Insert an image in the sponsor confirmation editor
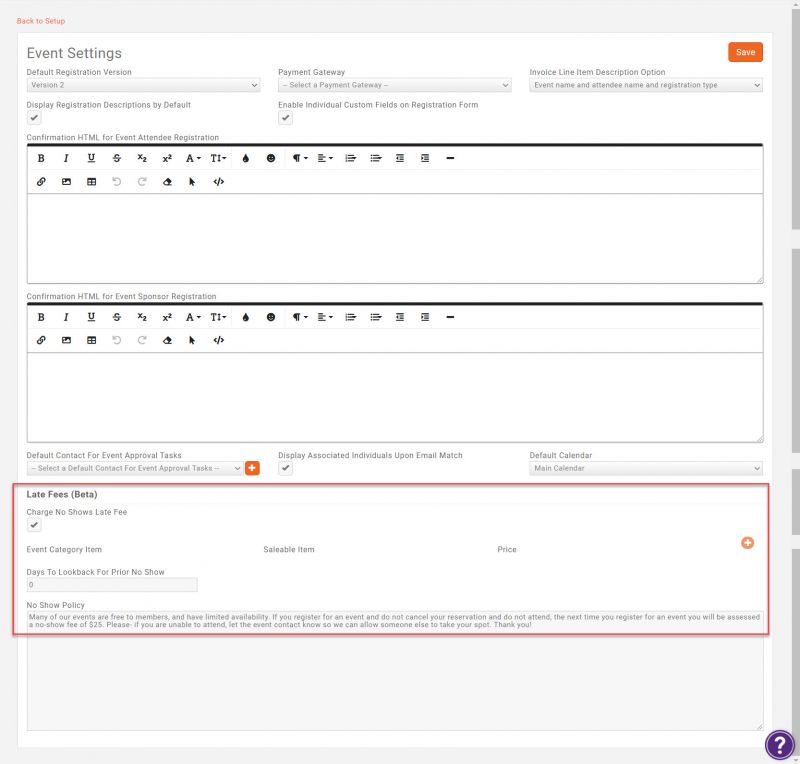This screenshot has height=764, width=800. (x=65, y=340)
